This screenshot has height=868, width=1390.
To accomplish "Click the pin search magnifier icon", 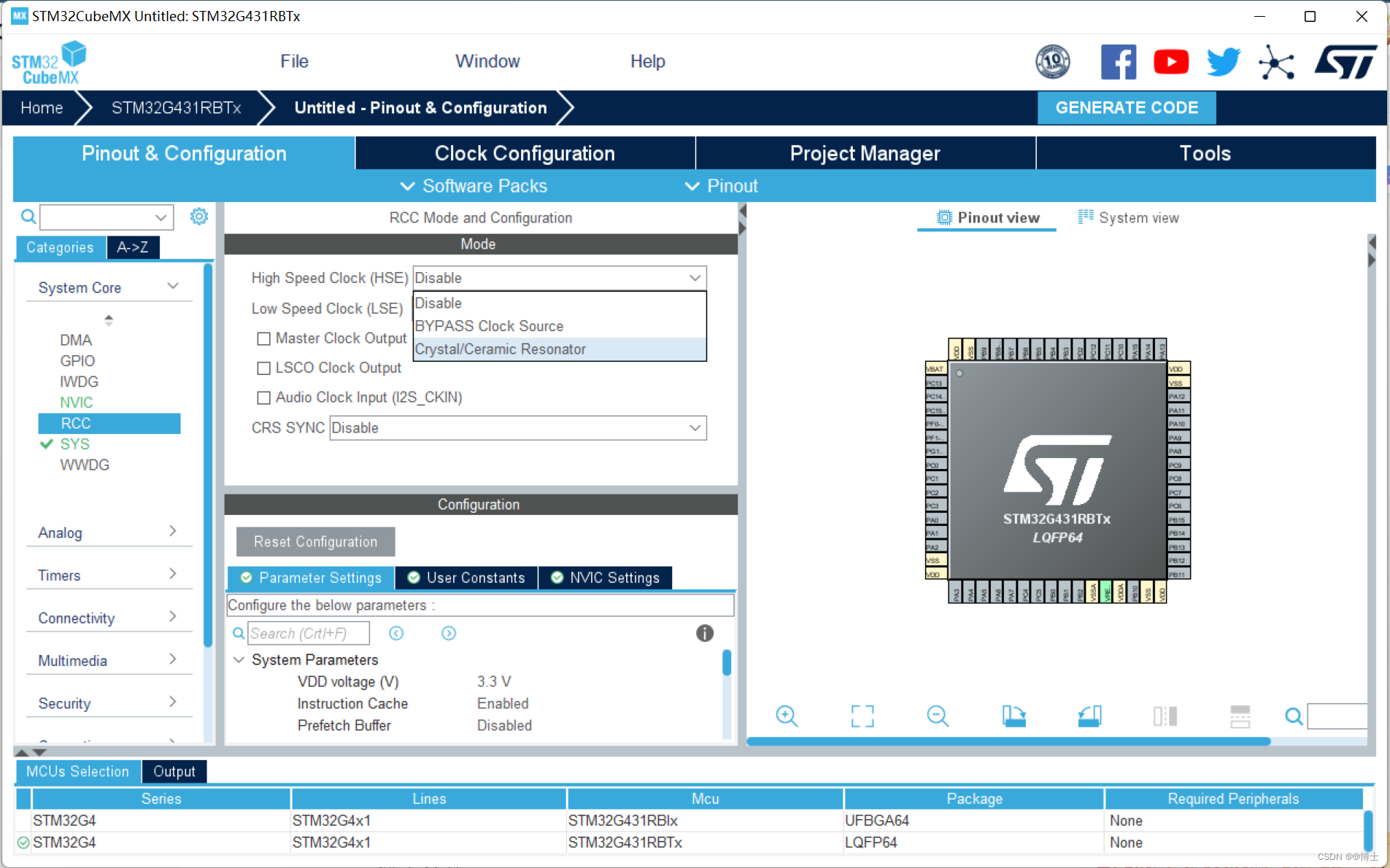I will pos(1294,716).
